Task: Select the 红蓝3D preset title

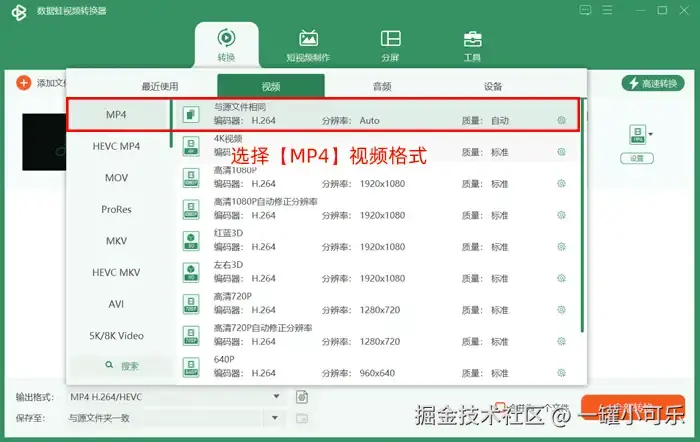Action: tap(228, 233)
